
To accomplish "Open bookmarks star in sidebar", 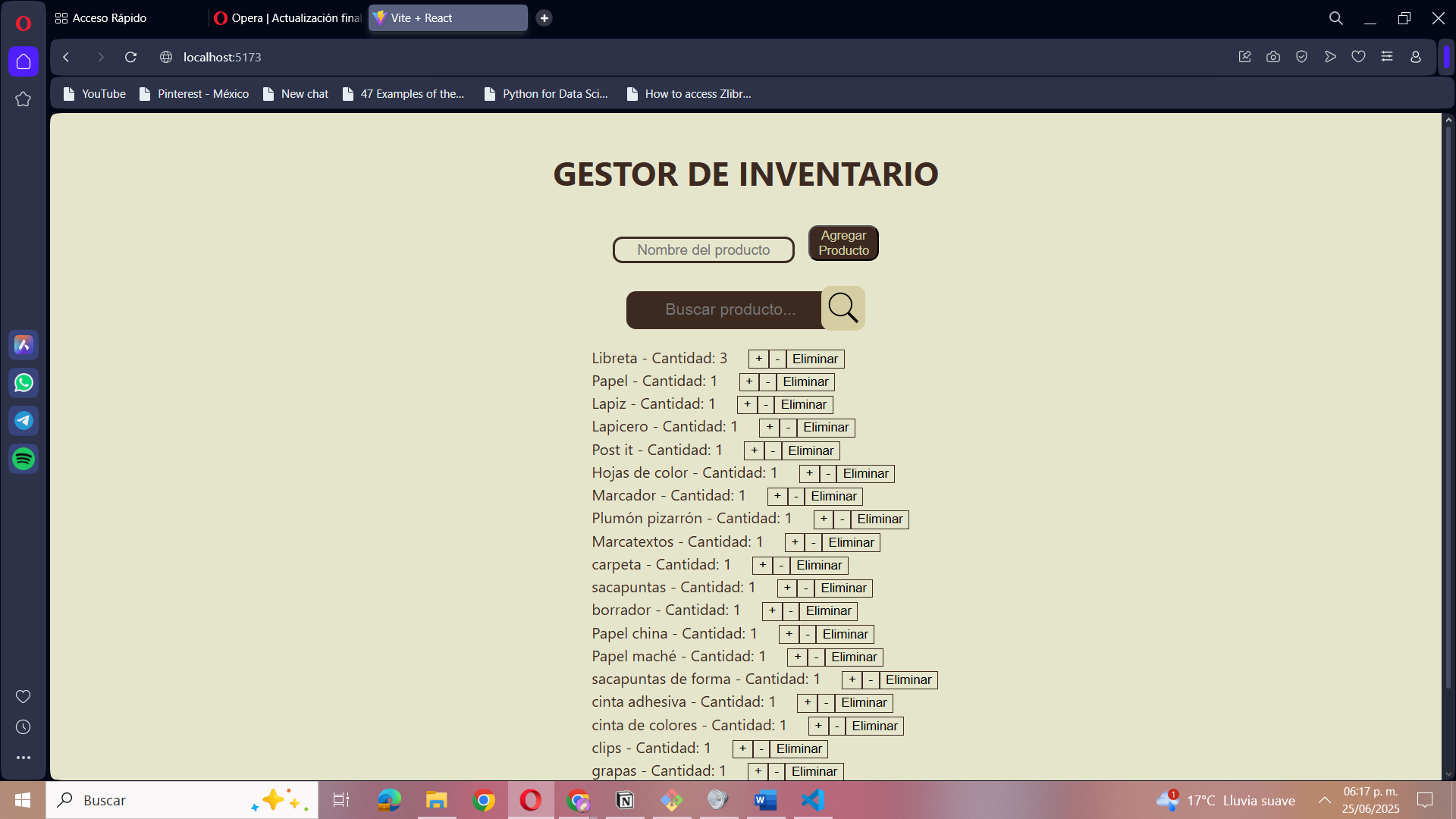I will pos(24,99).
